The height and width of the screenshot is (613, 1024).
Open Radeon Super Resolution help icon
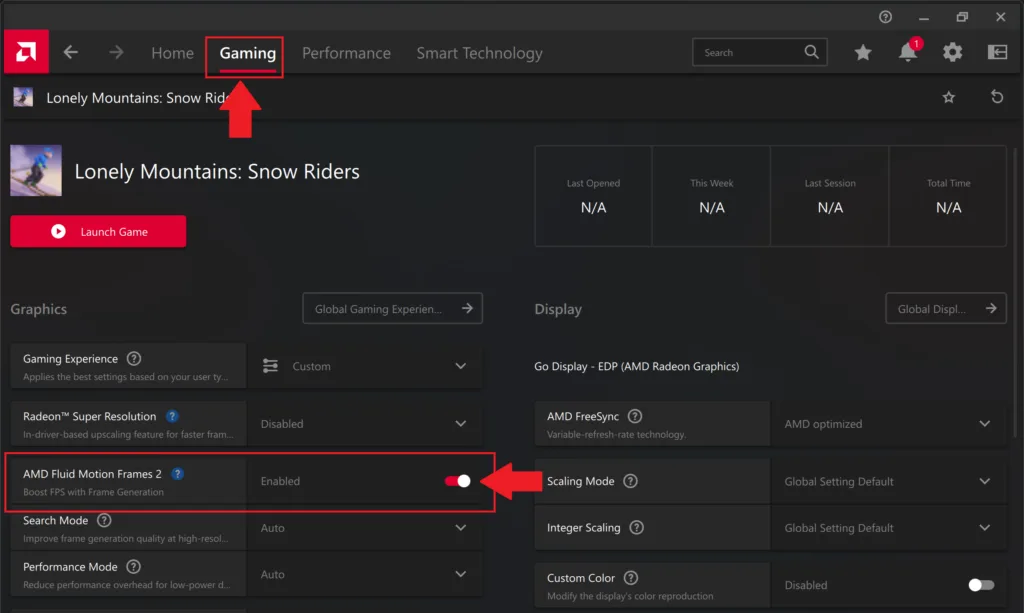coord(172,416)
